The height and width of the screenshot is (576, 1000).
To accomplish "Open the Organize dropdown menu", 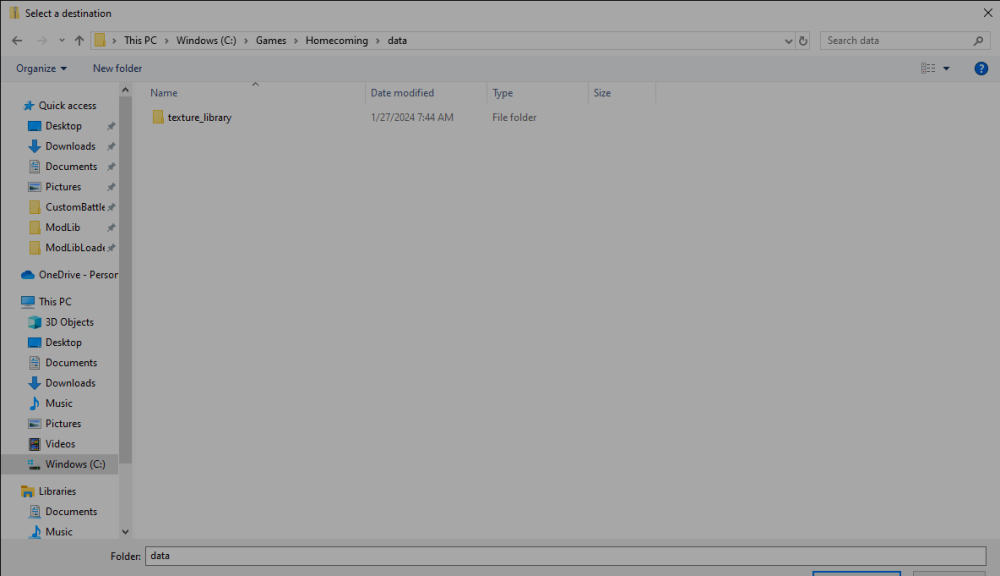I will tap(40, 68).
